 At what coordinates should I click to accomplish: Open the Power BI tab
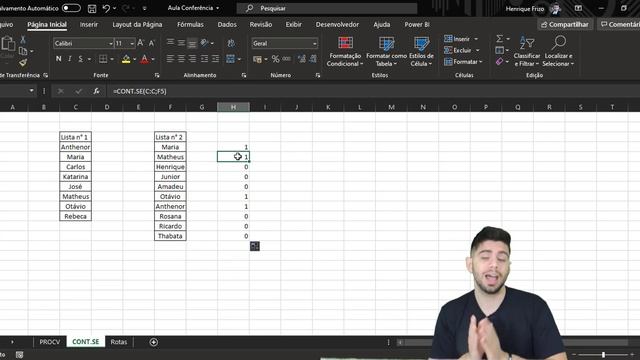point(417,24)
